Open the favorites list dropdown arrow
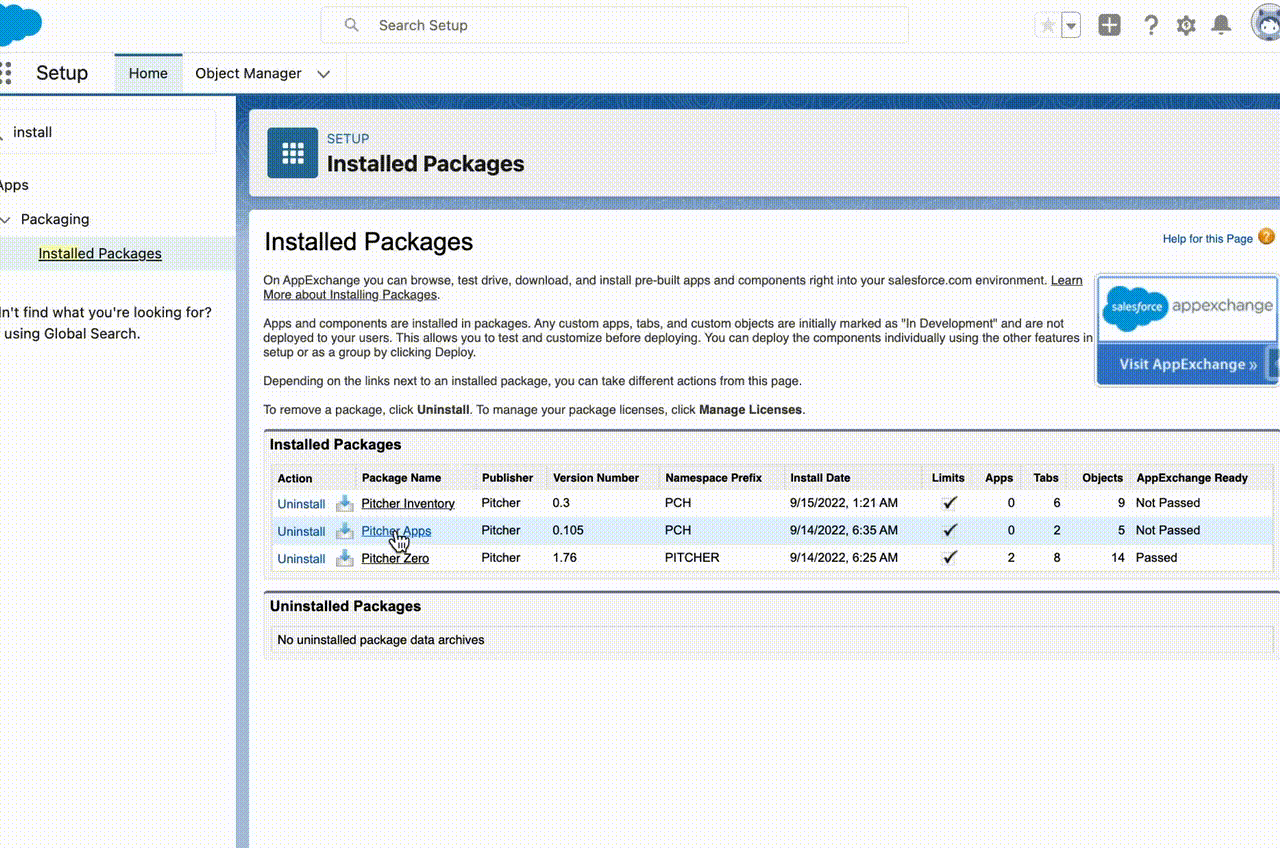The height and width of the screenshot is (848, 1280). (1071, 26)
